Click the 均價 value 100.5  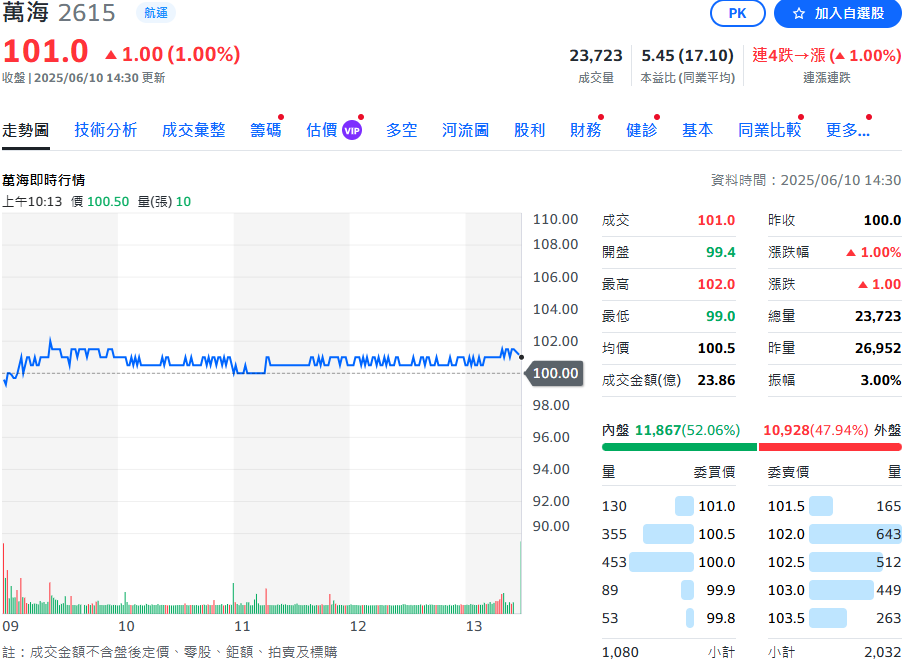click(x=716, y=348)
